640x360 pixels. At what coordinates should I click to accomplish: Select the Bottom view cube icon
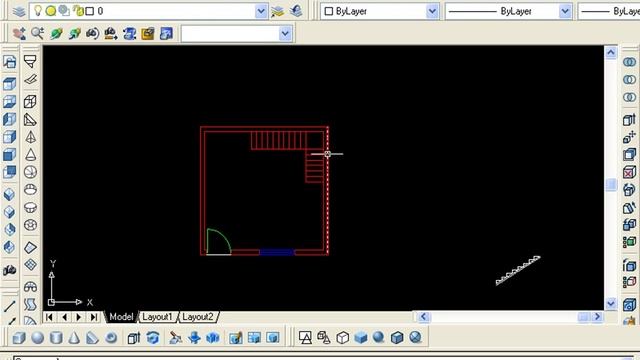(x=10, y=102)
